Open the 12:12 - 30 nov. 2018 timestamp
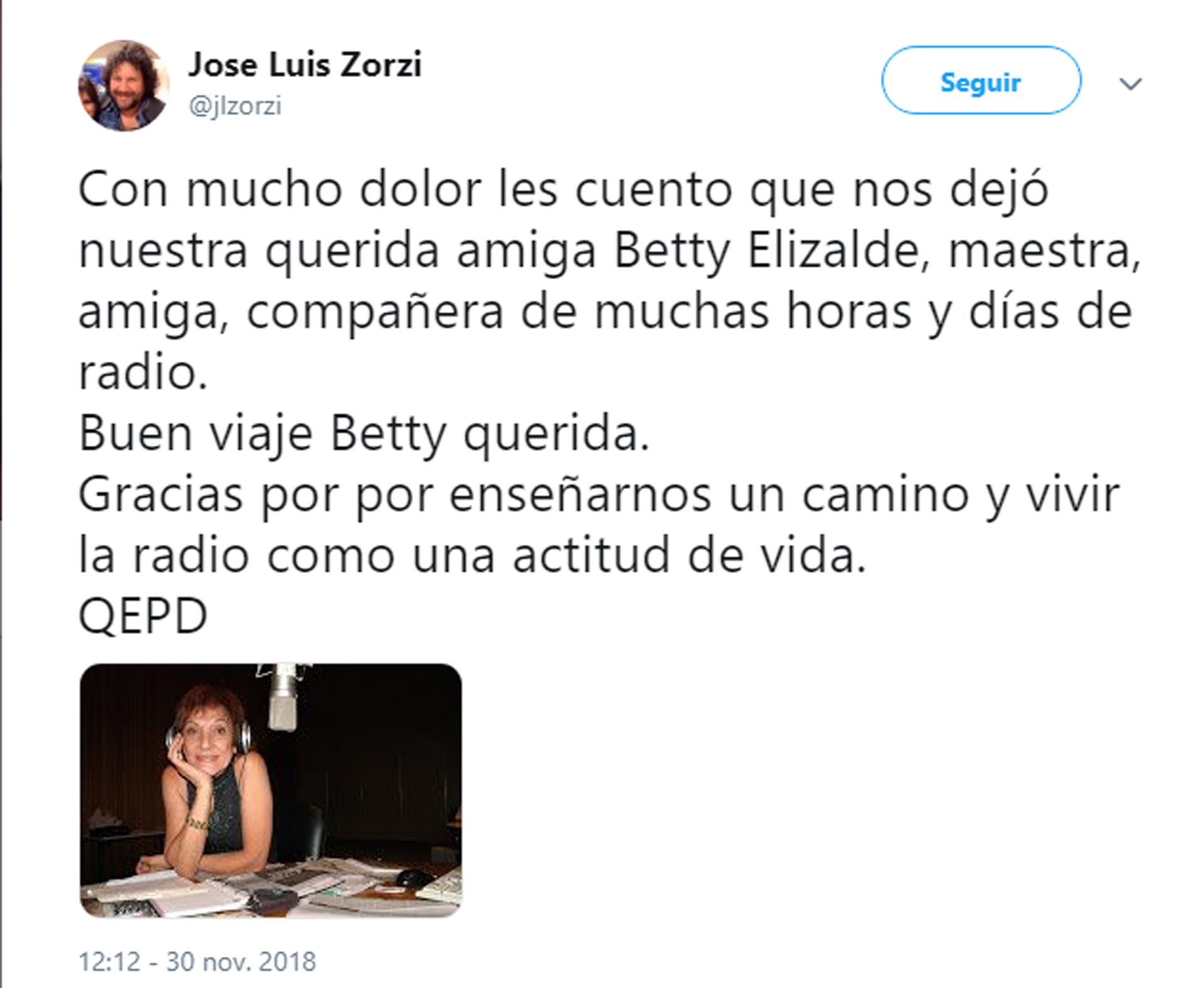Image resolution: width=1204 pixels, height=988 pixels. click(197, 962)
